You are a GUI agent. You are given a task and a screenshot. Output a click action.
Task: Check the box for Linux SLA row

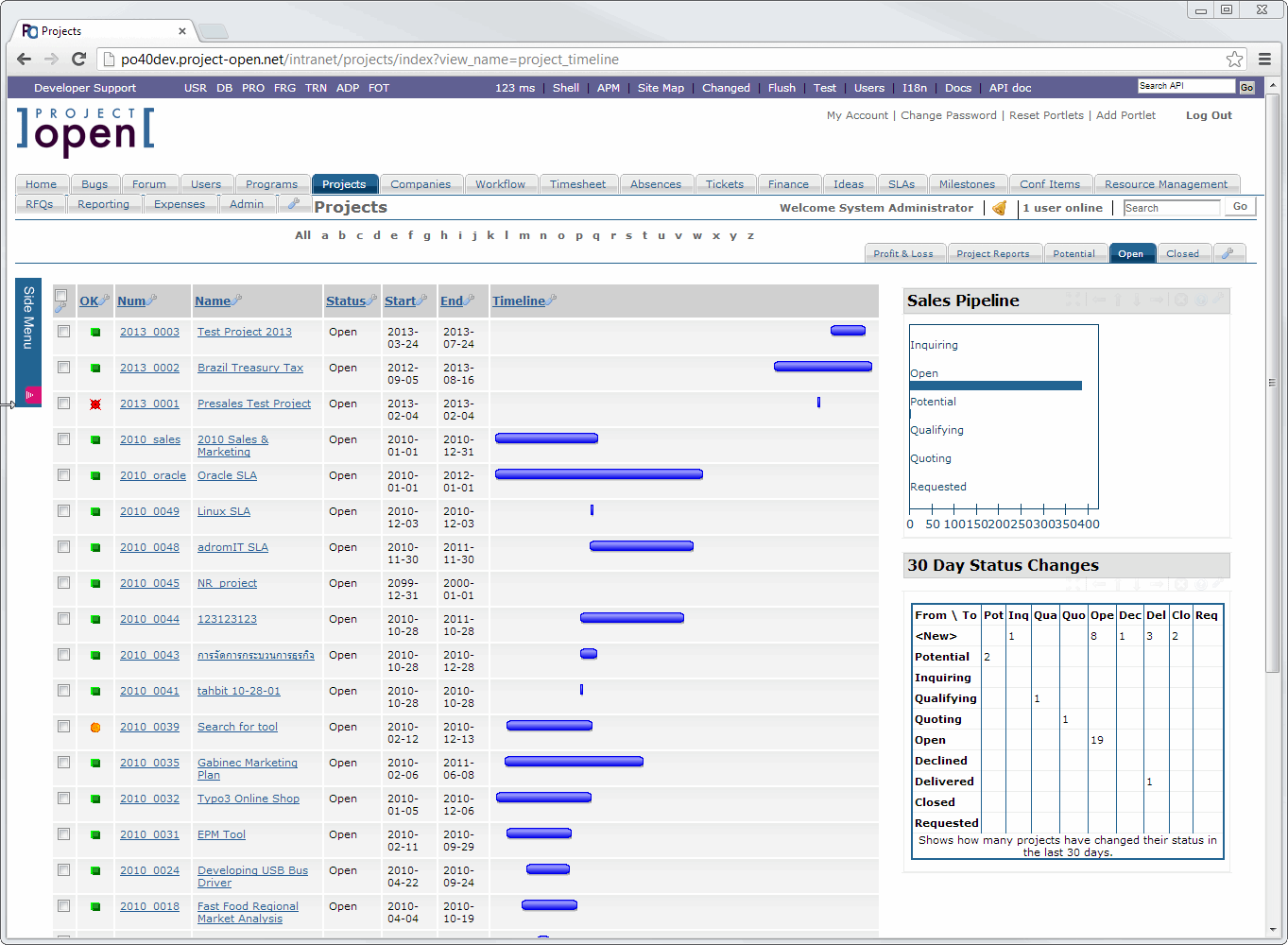pos(64,511)
